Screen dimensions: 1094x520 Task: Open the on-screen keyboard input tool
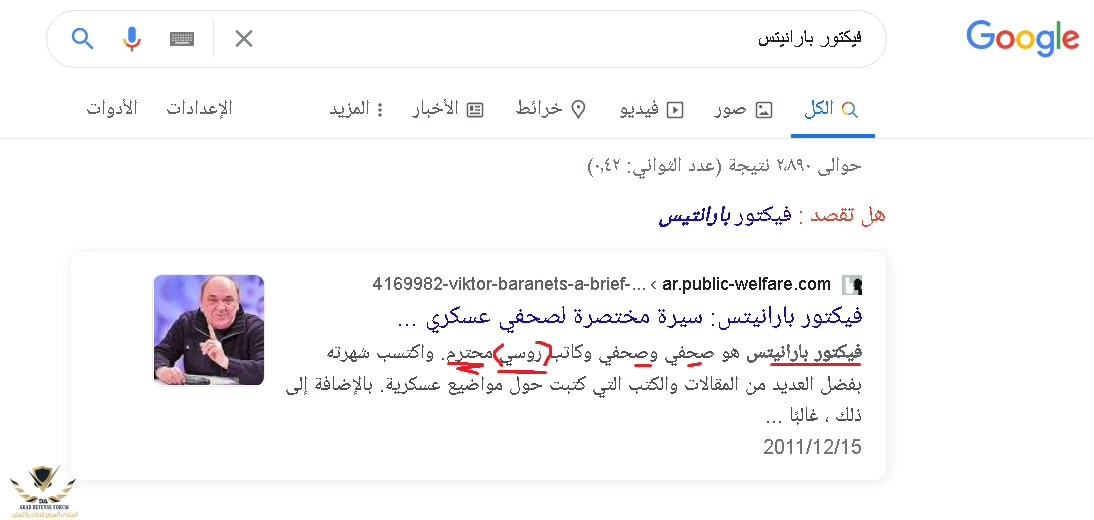point(181,39)
